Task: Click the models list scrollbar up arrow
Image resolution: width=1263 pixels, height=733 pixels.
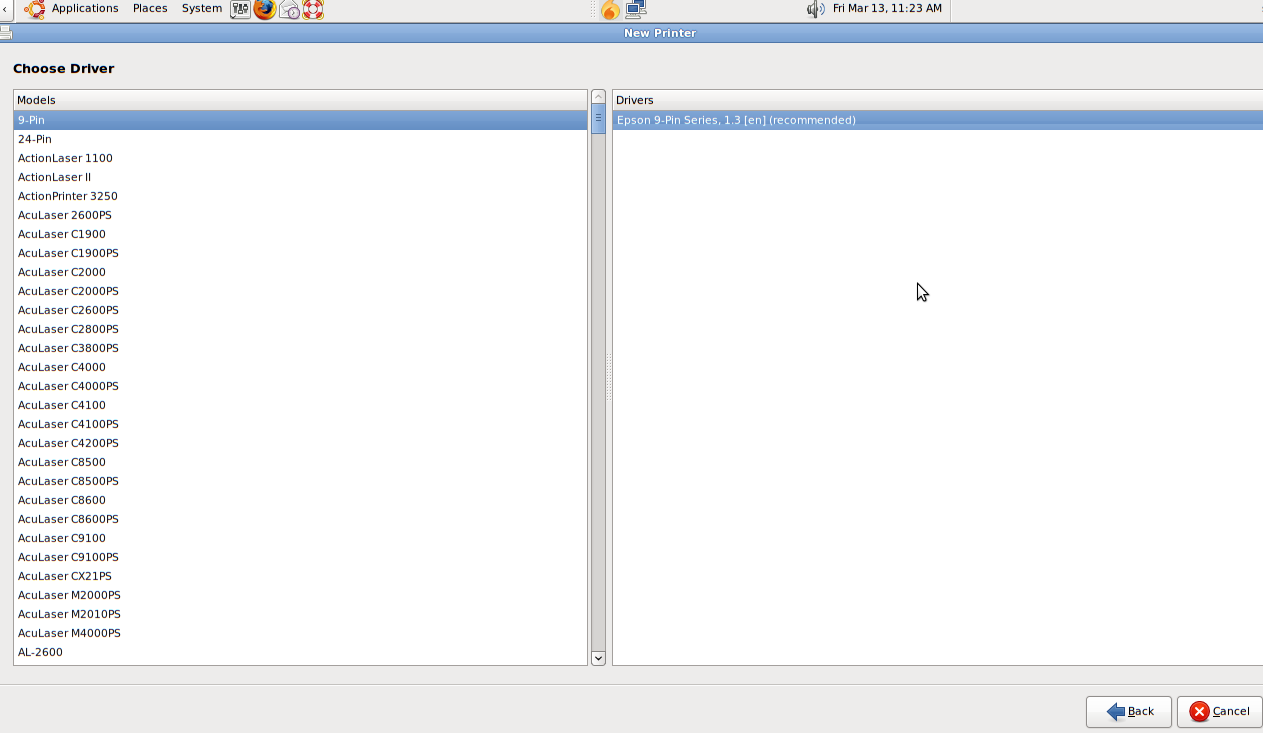Action: click(598, 97)
